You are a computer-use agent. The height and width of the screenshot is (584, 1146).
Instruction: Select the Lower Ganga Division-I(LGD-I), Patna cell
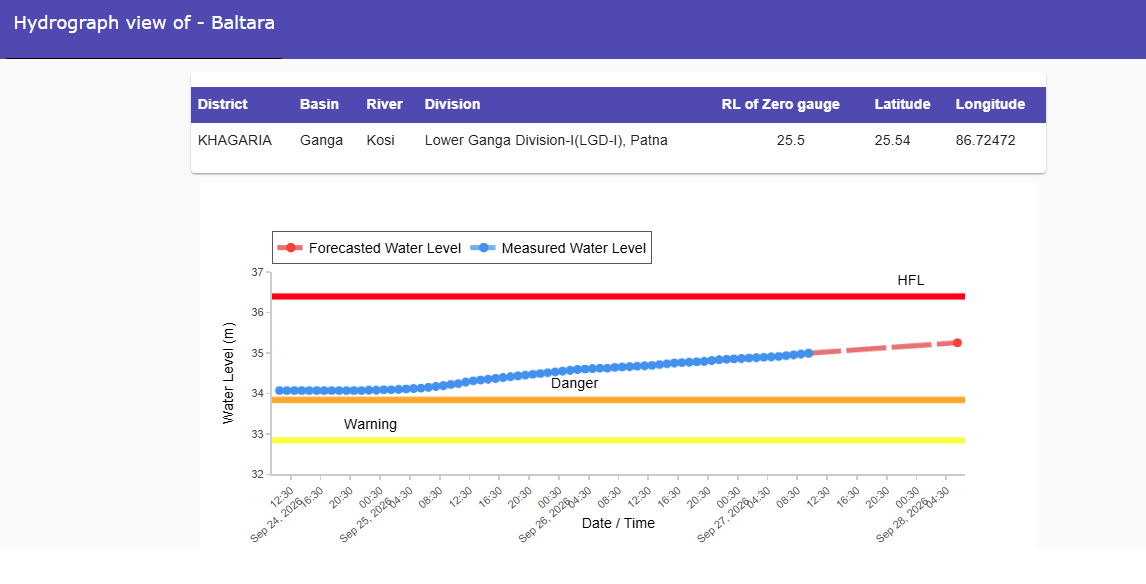point(546,140)
